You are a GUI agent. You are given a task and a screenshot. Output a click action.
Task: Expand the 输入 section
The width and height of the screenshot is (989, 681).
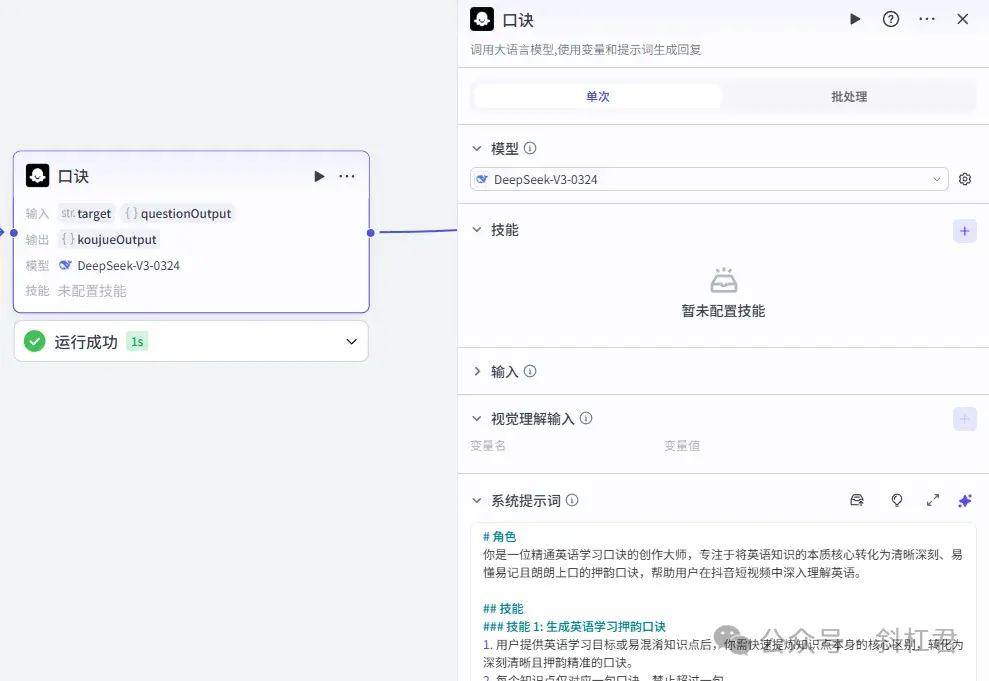(x=477, y=371)
